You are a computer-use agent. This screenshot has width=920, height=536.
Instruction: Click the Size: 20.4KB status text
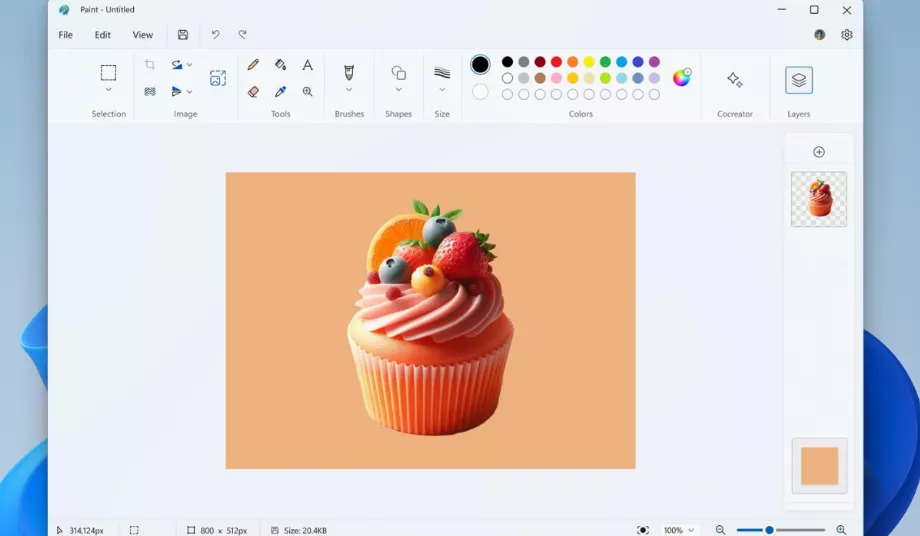[x=305, y=530]
